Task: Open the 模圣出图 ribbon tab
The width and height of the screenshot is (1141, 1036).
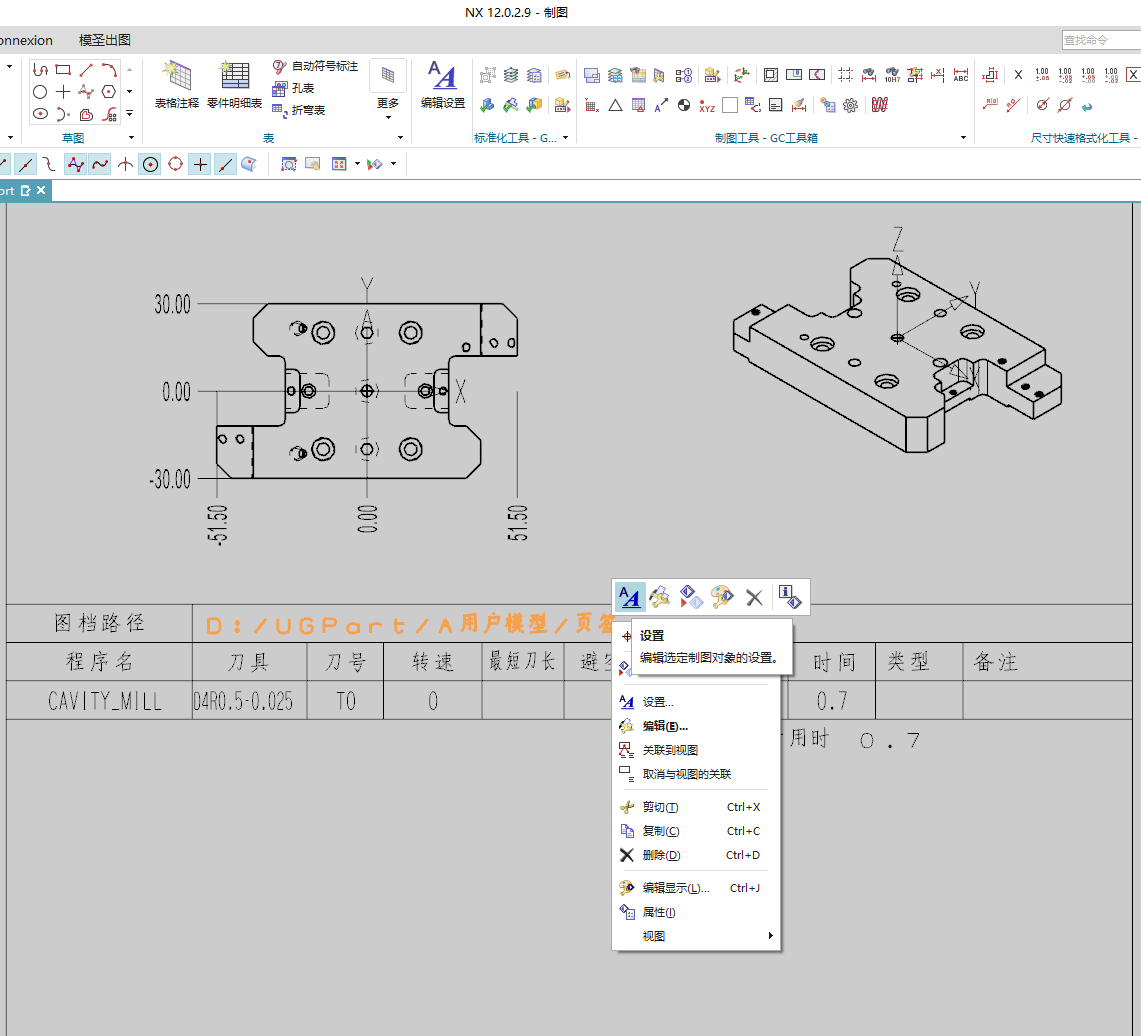Action: 105,41
